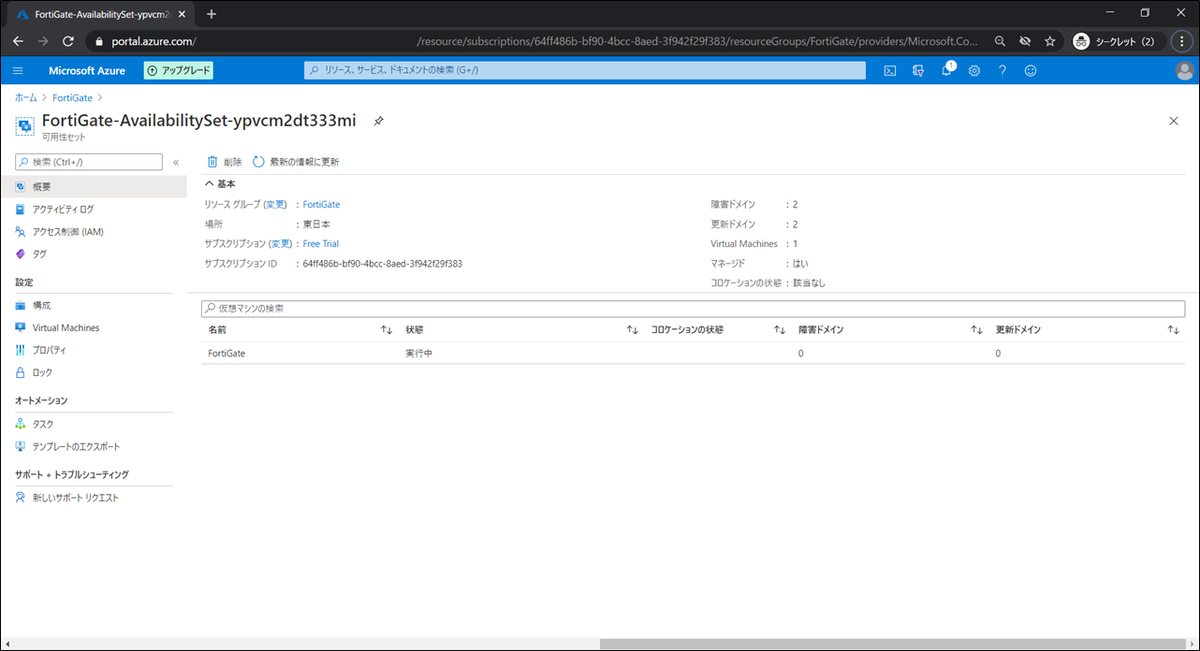Sort table by コロケーションの状態 column

(780, 330)
